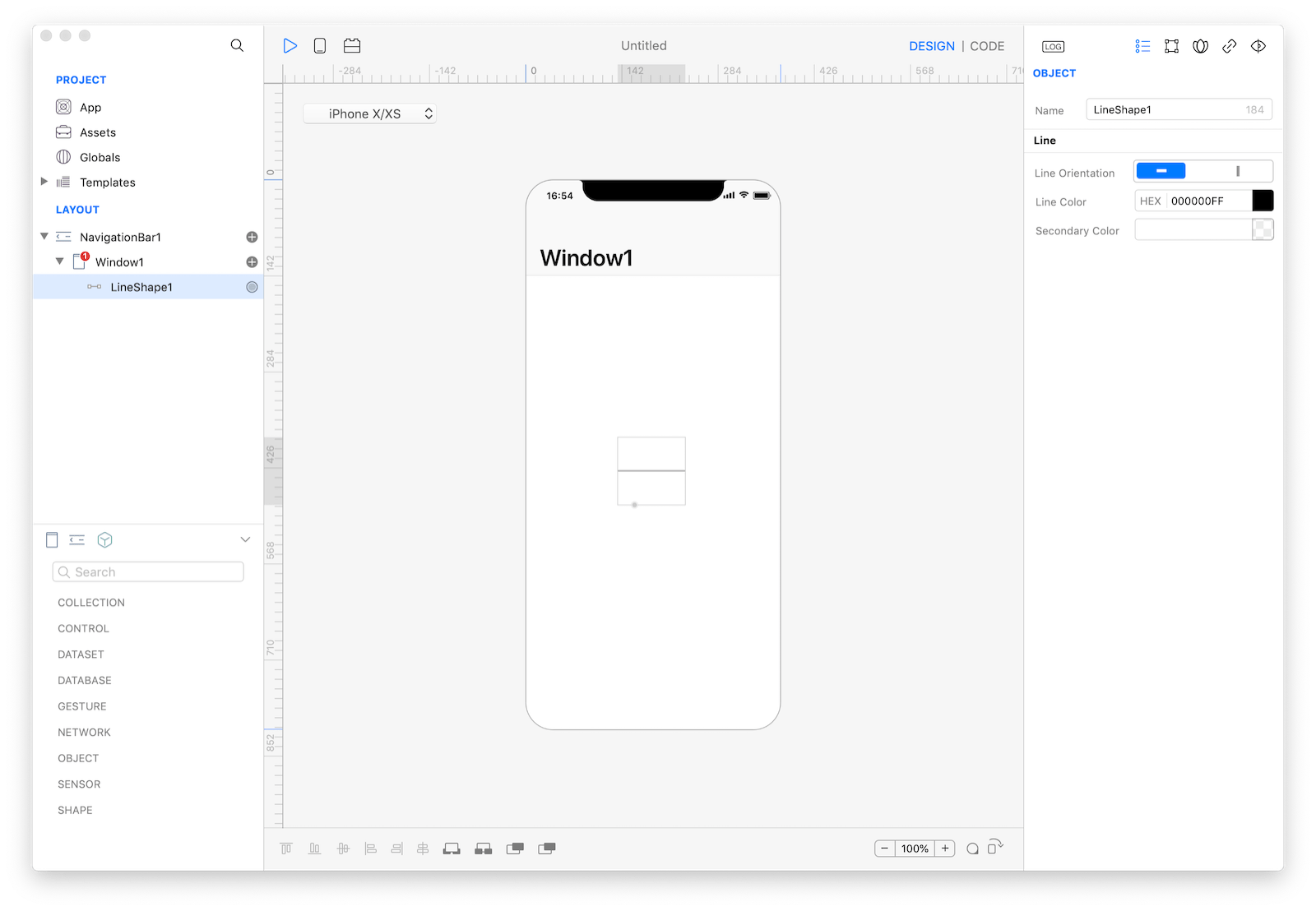Select the line shape on the canvas

pos(651,471)
